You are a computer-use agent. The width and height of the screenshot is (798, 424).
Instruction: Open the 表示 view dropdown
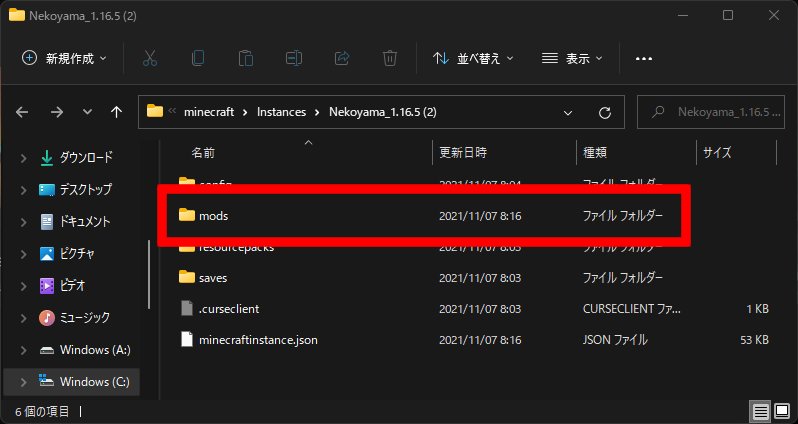pos(572,59)
